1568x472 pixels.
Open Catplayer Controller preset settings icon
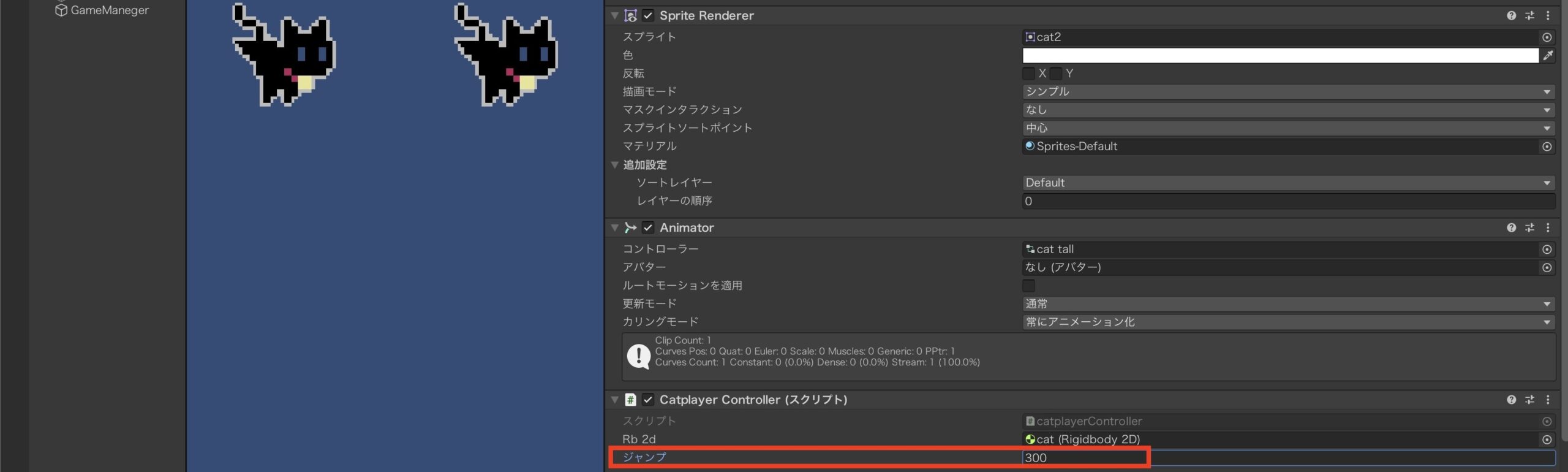click(x=1529, y=400)
